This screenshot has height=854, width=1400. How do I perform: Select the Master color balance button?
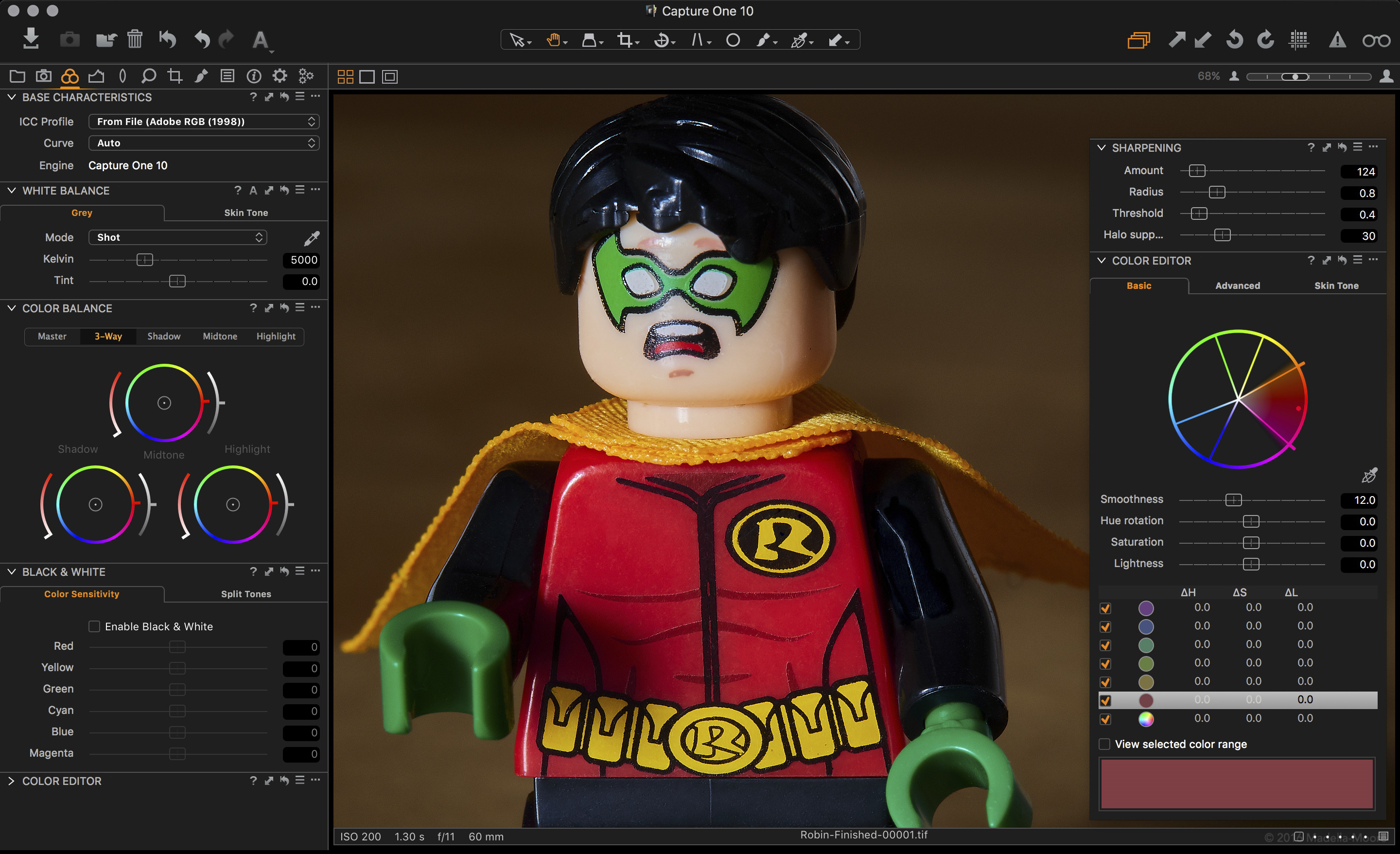(52, 336)
